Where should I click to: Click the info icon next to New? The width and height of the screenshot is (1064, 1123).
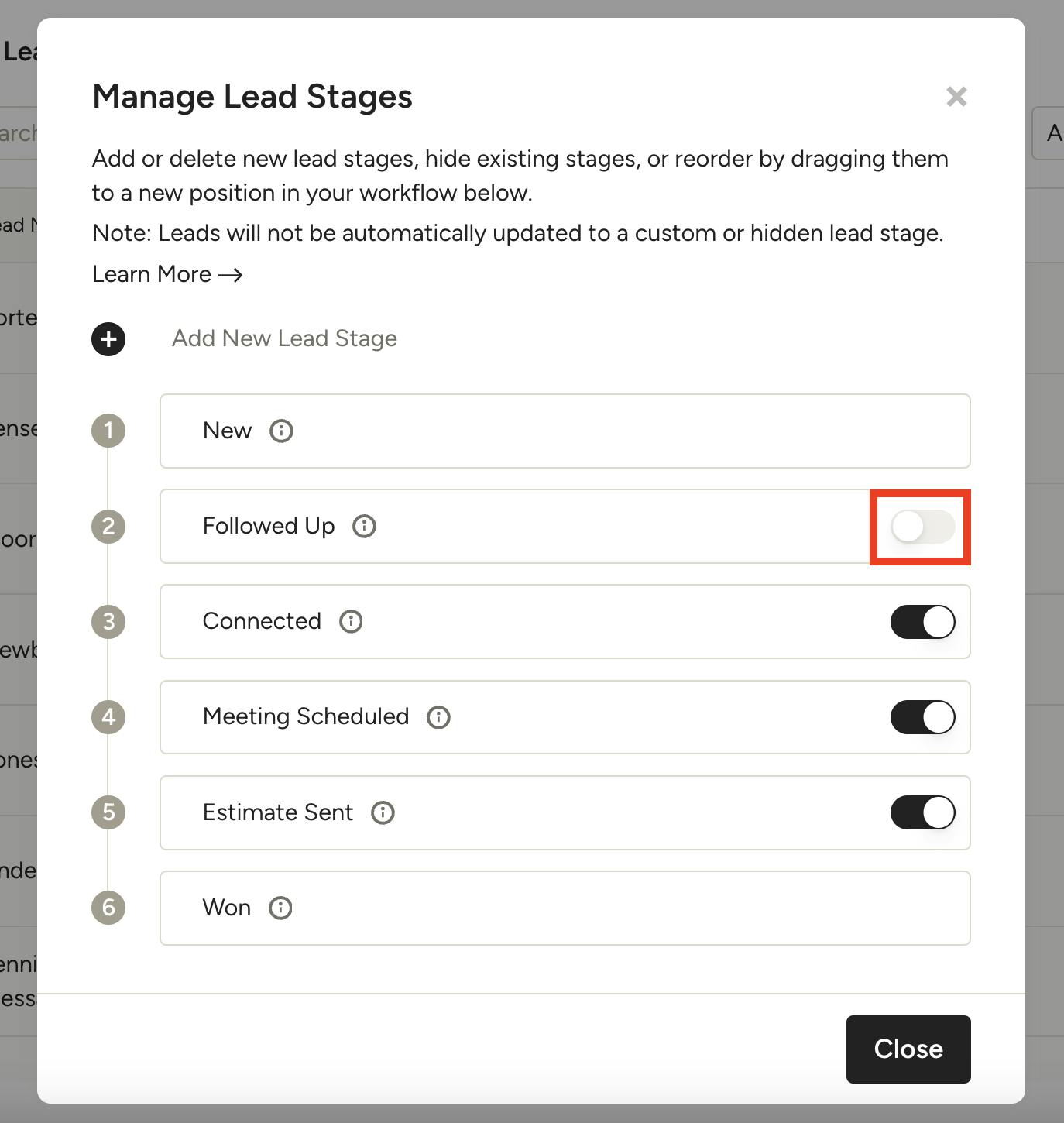pyautogui.click(x=282, y=431)
